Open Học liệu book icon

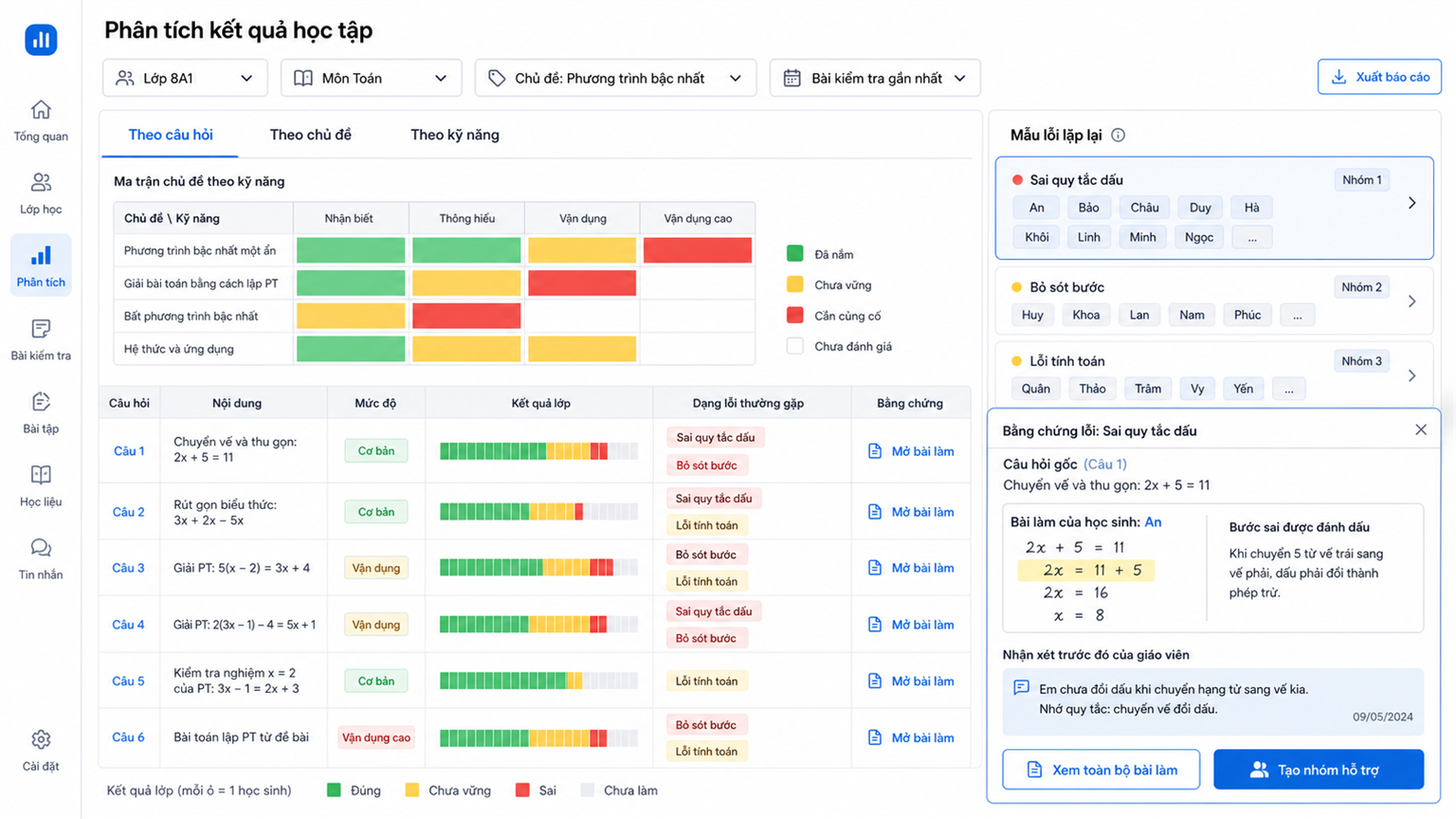[x=41, y=475]
